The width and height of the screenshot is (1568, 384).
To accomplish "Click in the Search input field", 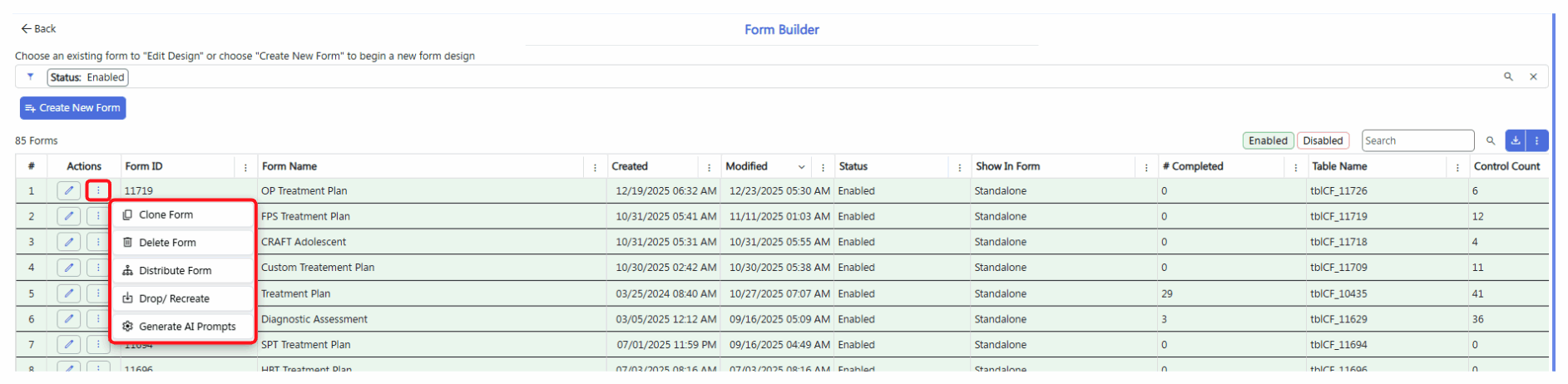I will tap(1417, 140).
